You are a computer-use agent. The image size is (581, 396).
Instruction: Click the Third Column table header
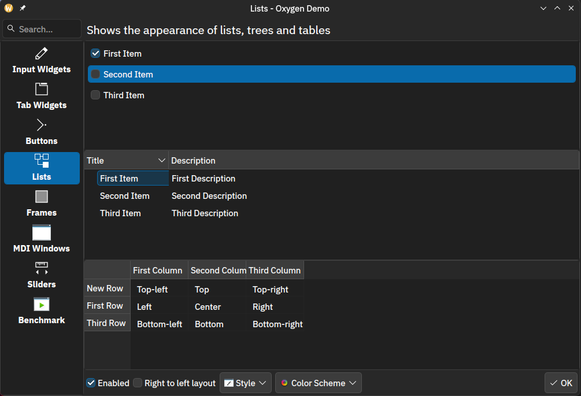coord(275,270)
